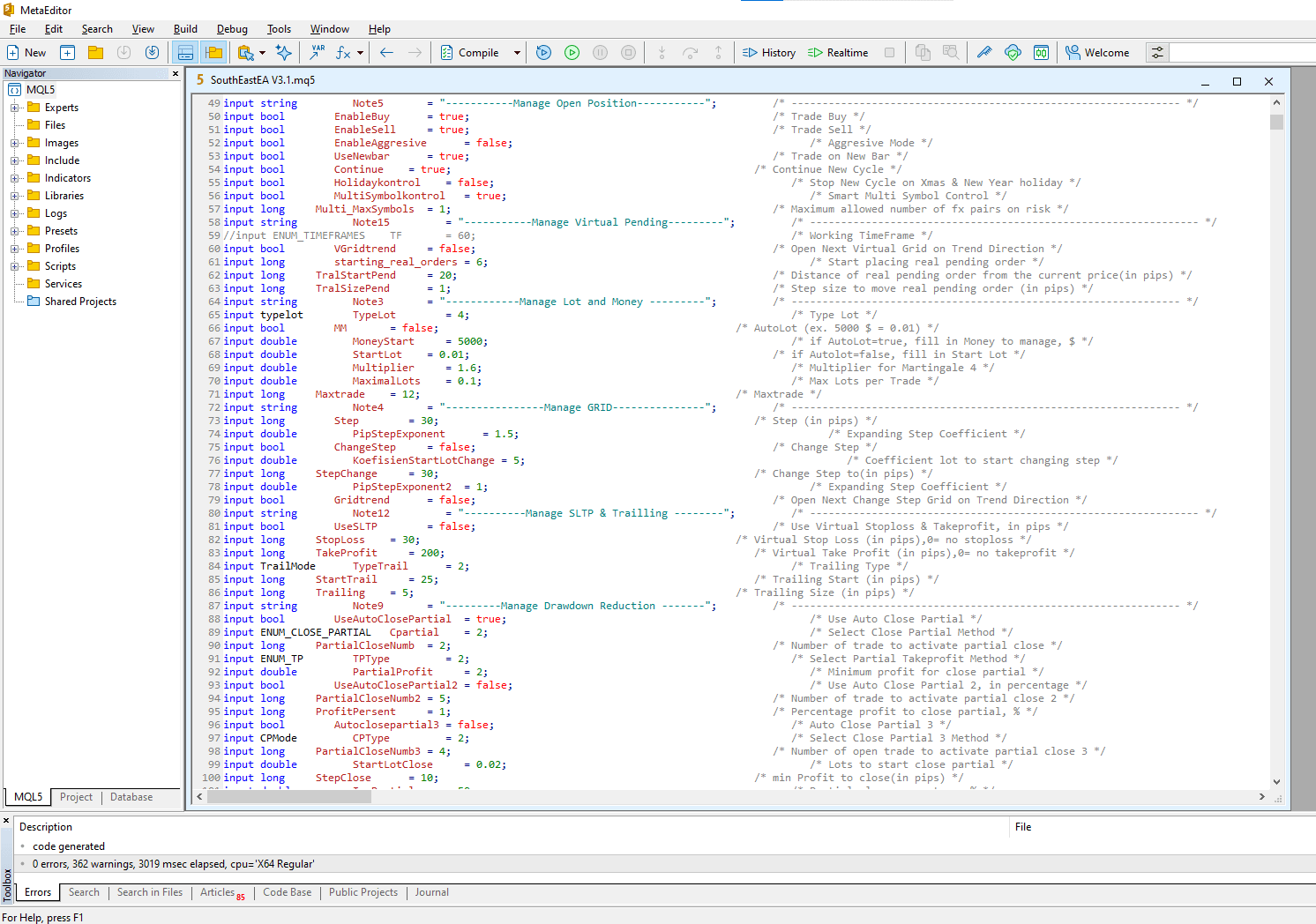Open trading terminal candlestick icon
This screenshot has height=924, width=1316.
[1041, 53]
